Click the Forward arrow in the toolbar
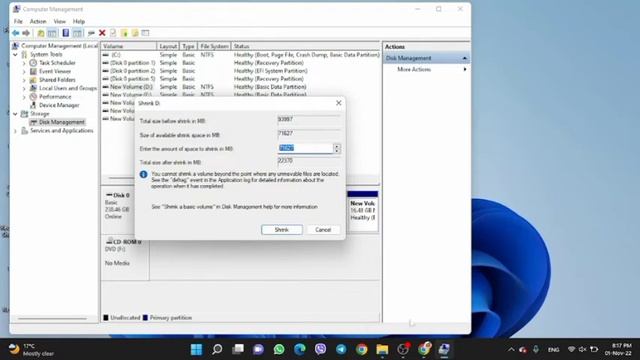This screenshot has width=640, height=360. coord(26,33)
